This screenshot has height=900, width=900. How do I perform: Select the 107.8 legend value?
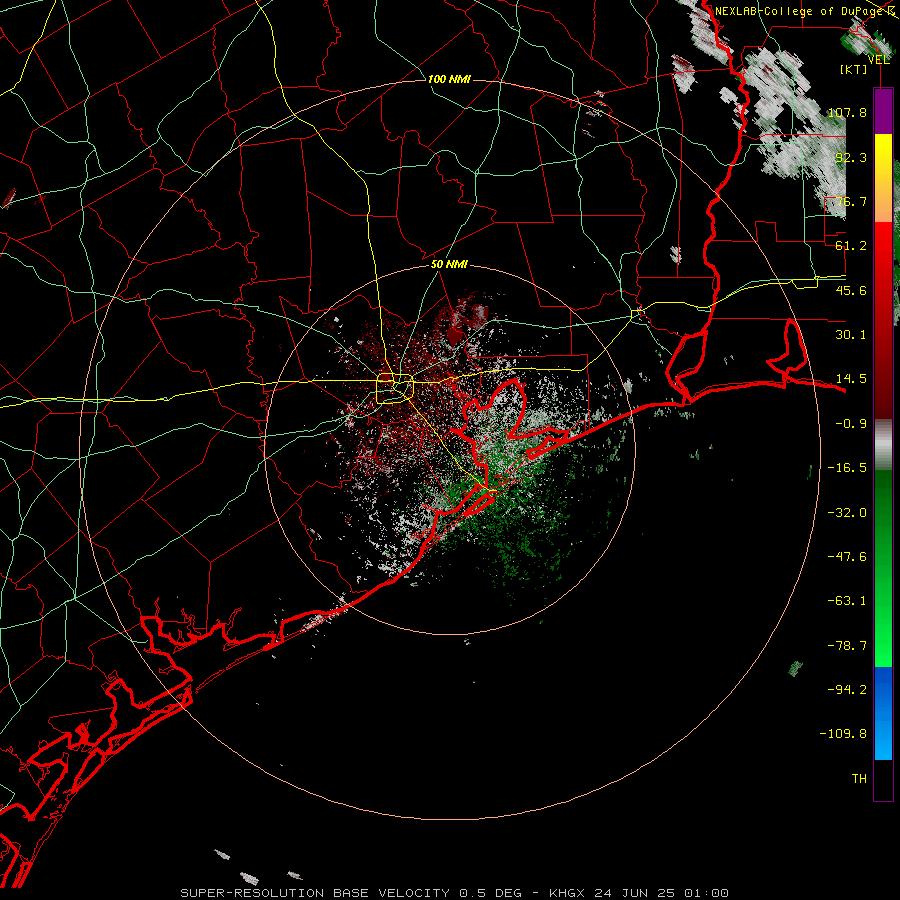[x=847, y=112]
